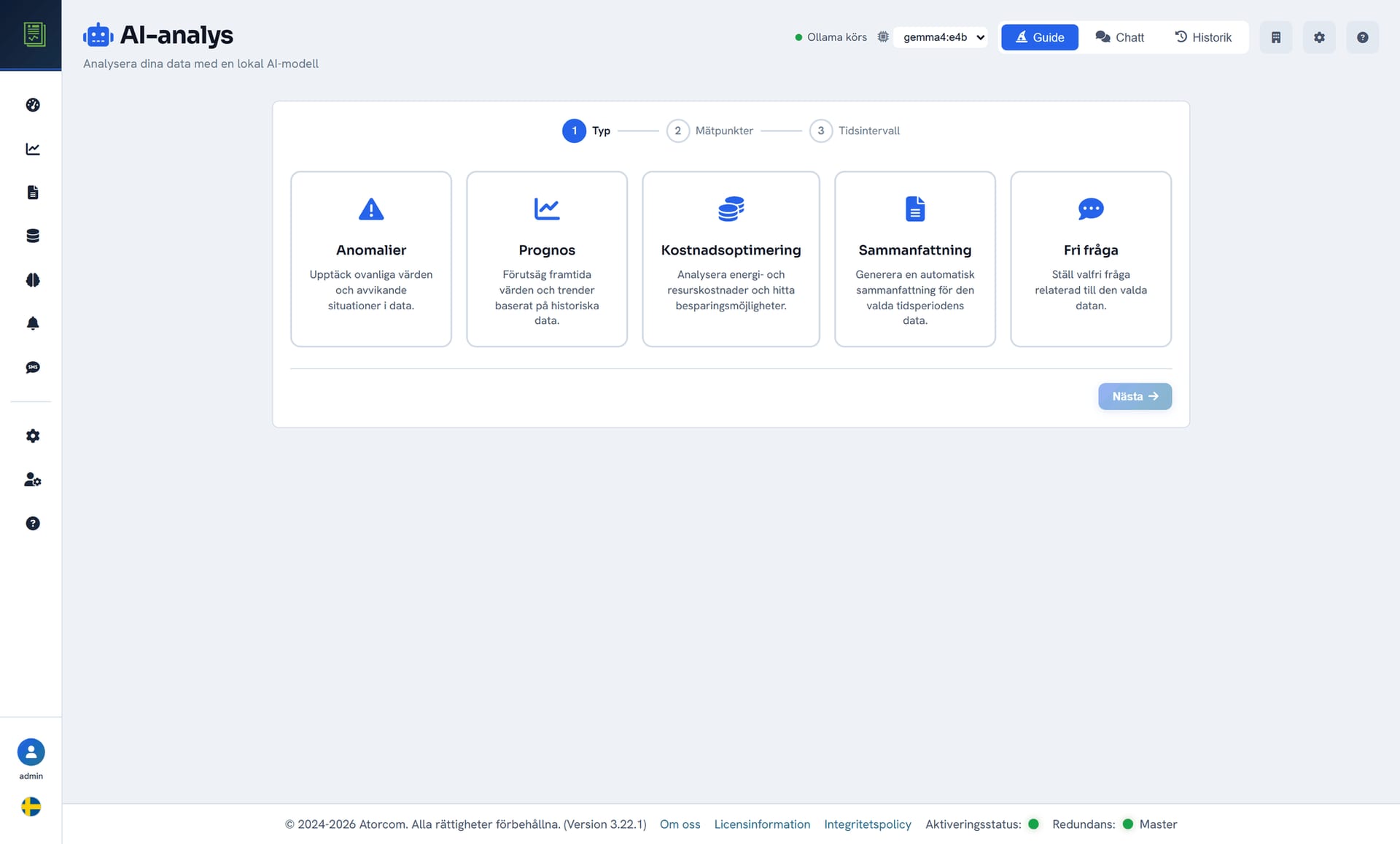
Task: Switch to the Guide tab
Action: tap(1039, 37)
